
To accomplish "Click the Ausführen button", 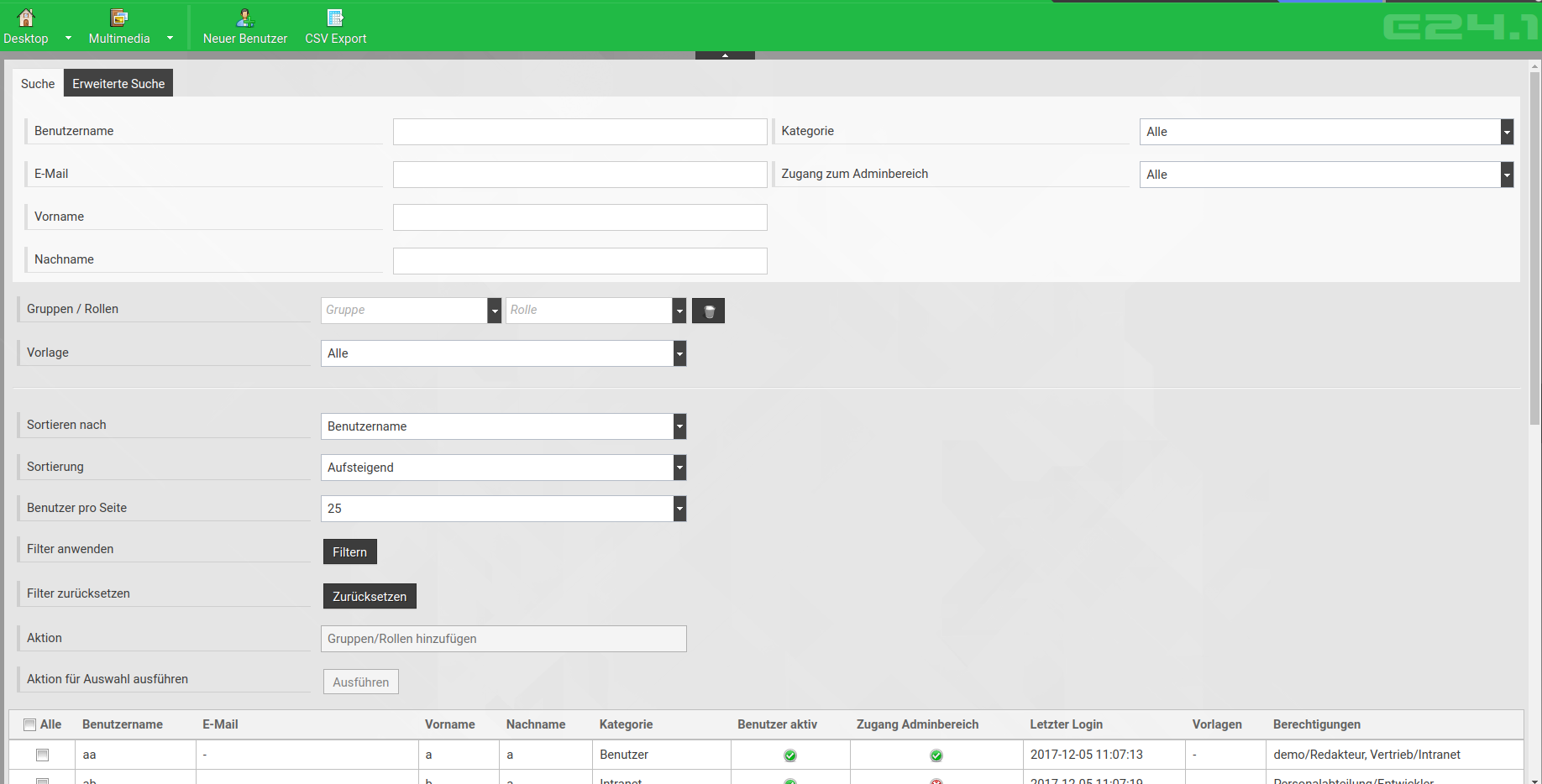I will [360, 682].
